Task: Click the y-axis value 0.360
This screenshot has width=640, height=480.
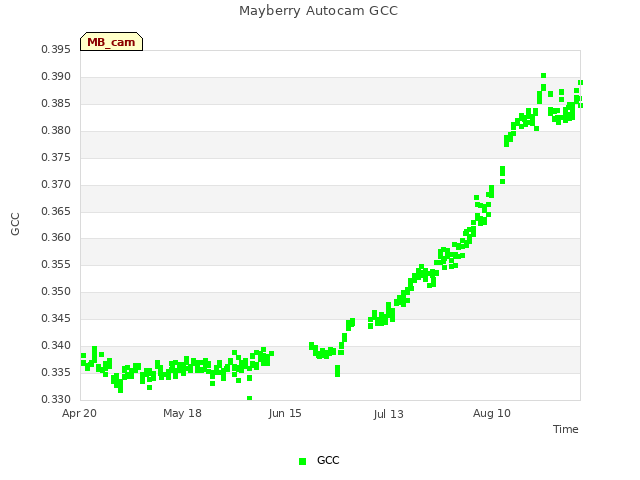Action: coord(56,237)
